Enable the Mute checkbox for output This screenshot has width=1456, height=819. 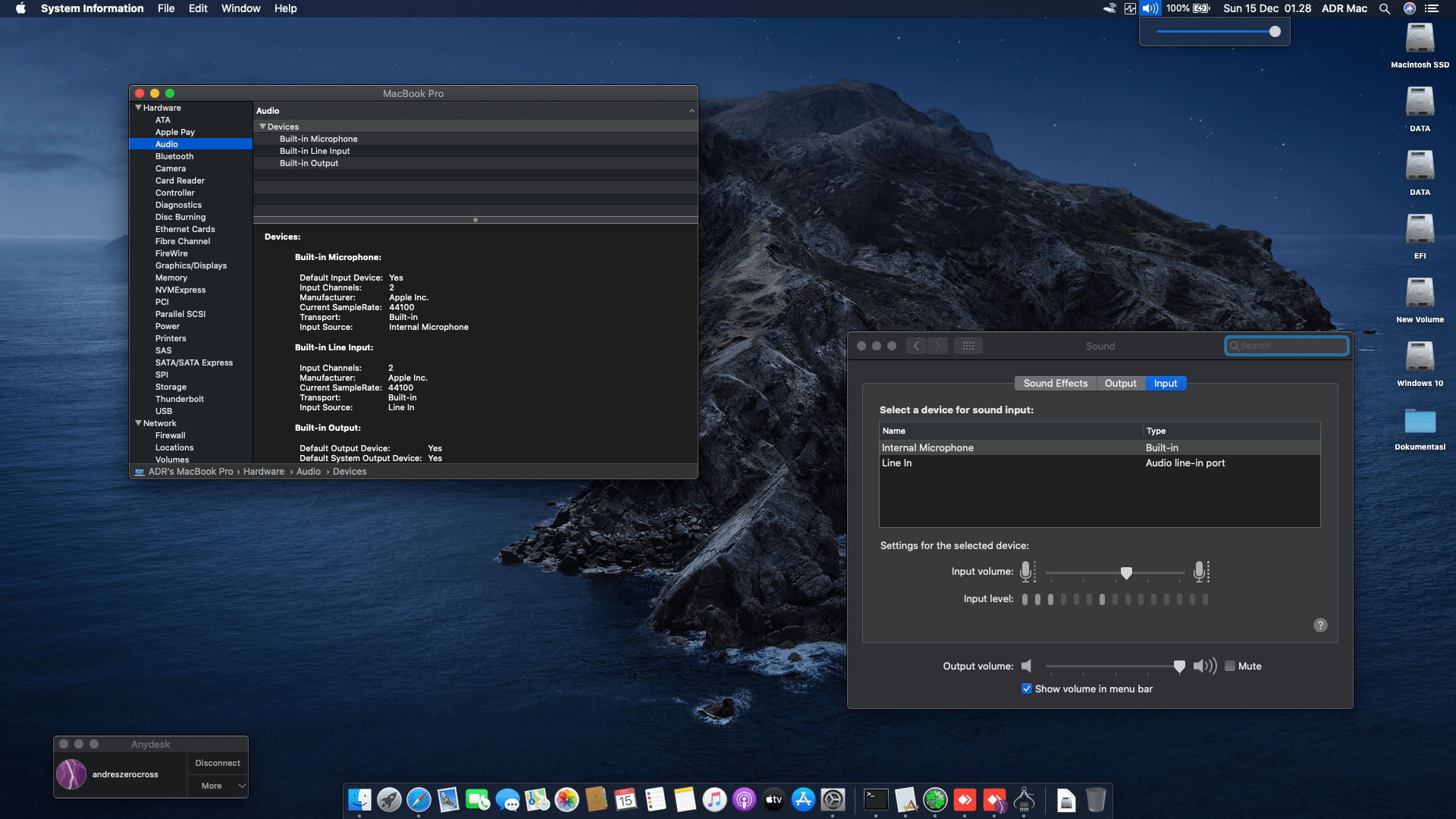click(1231, 666)
